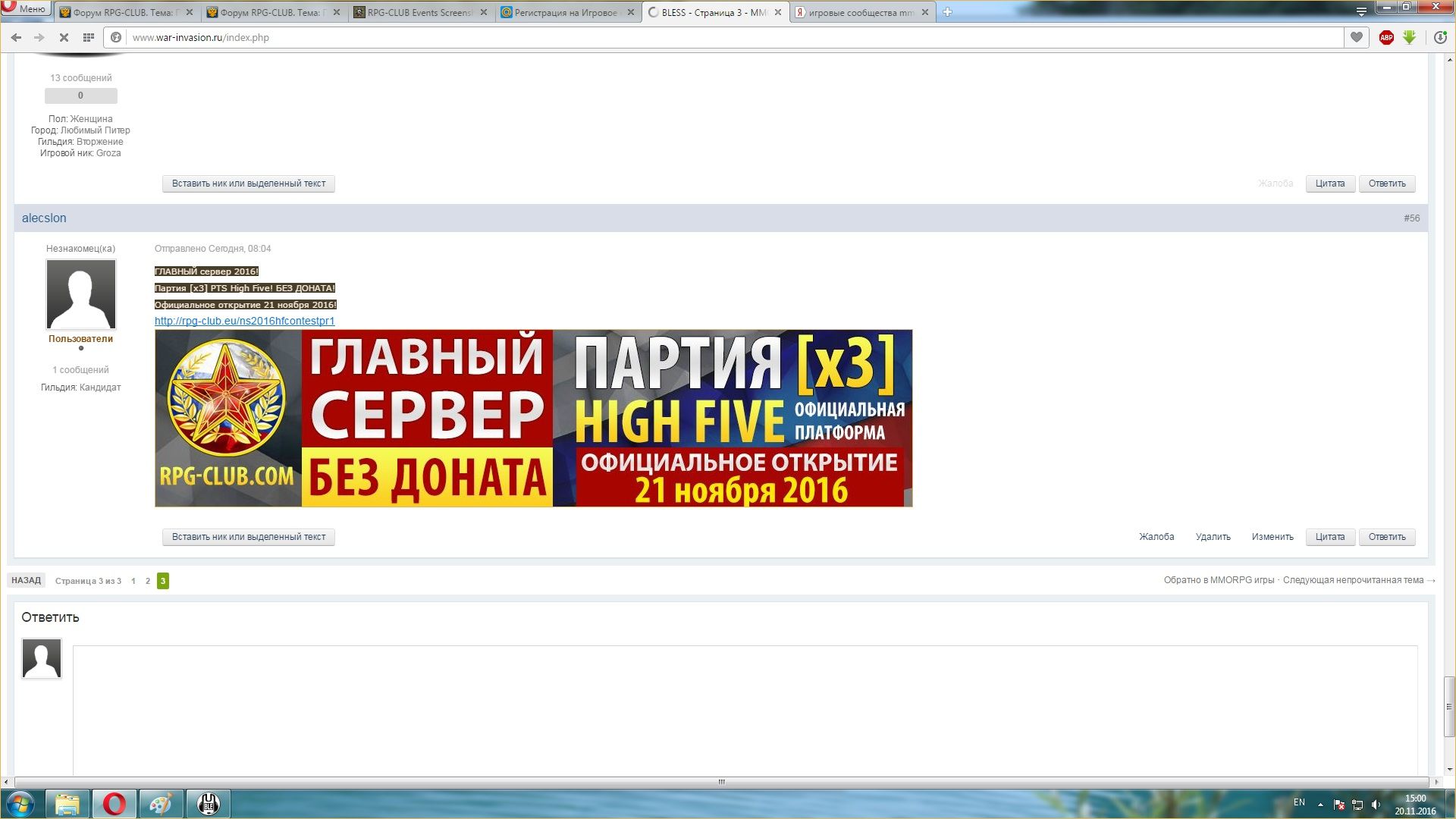Open the rpg-club.eu contest link
The image size is (1456, 819).
244,321
